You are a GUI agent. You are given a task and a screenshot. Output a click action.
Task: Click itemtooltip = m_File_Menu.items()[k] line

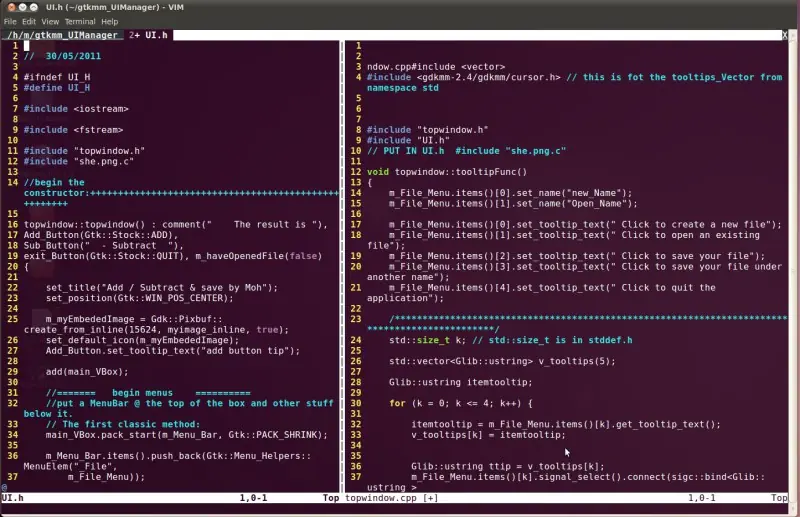(566, 424)
